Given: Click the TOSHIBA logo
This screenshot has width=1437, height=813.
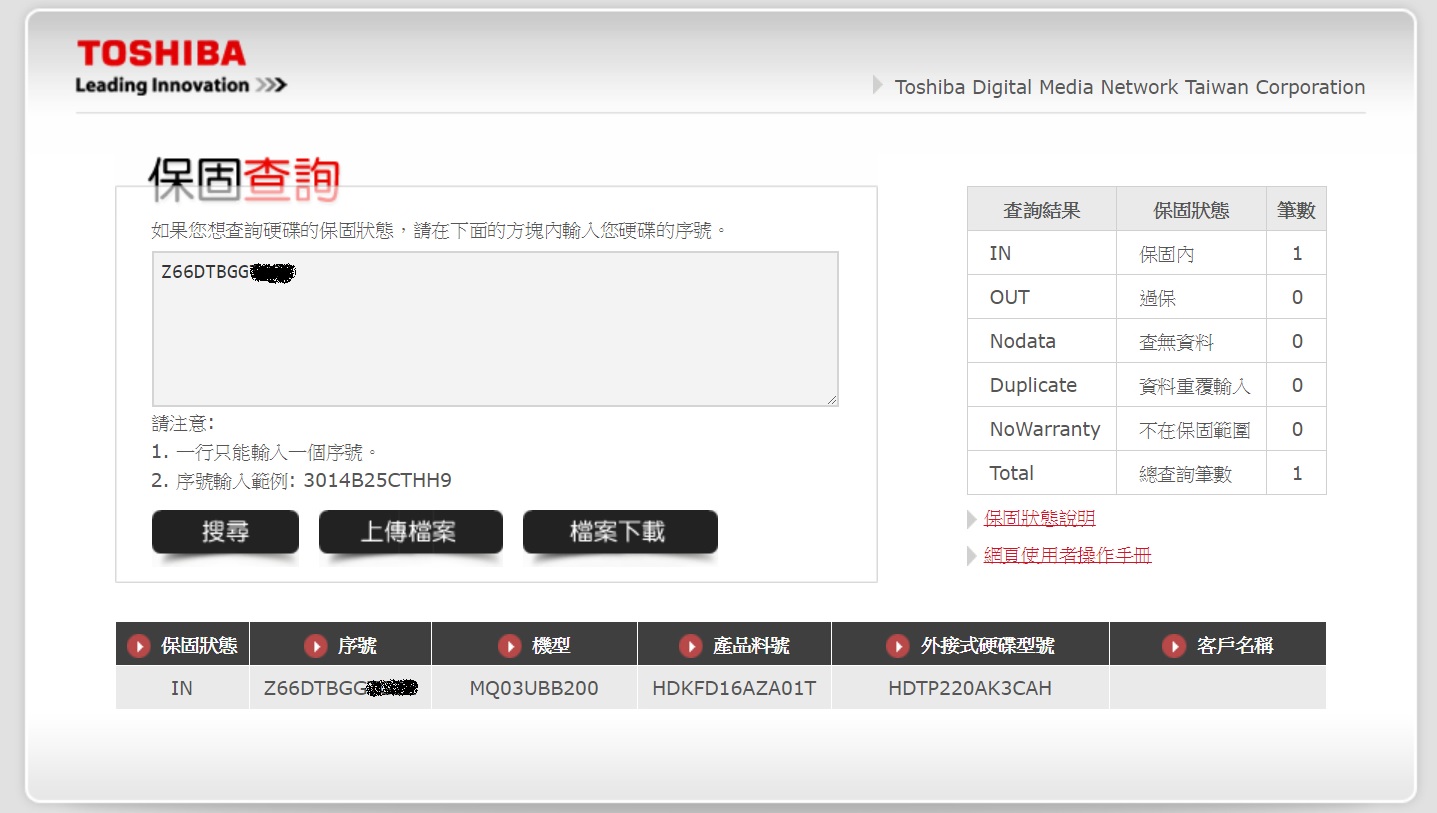Looking at the screenshot, I should click(161, 54).
